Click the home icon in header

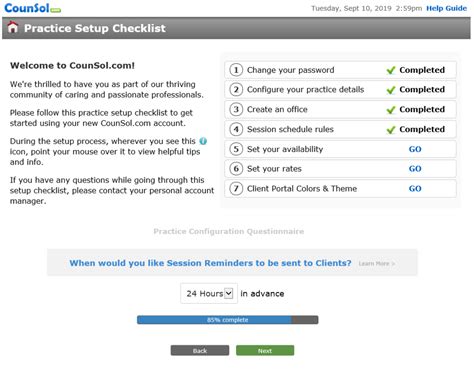13,27
